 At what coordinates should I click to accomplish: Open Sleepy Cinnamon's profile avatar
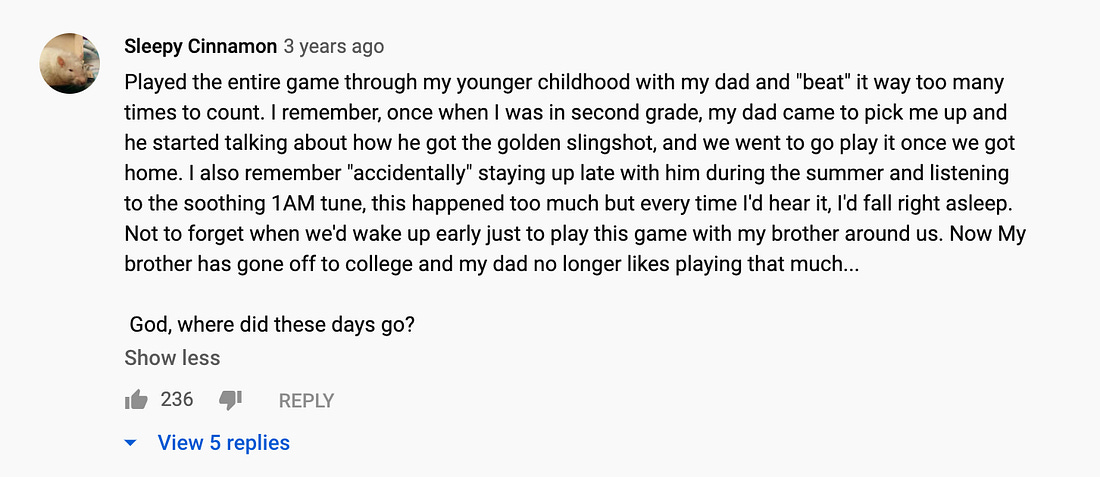tap(69, 63)
